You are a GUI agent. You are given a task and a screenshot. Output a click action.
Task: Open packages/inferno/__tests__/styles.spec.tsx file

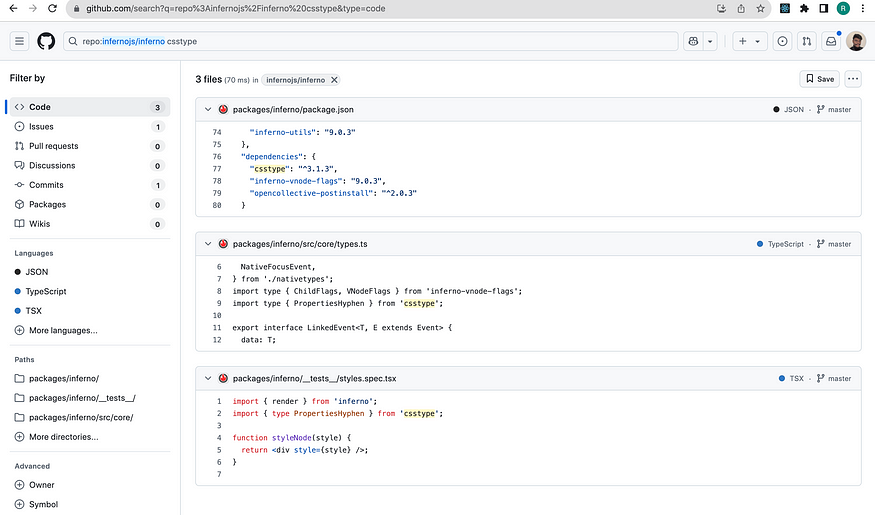315,378
